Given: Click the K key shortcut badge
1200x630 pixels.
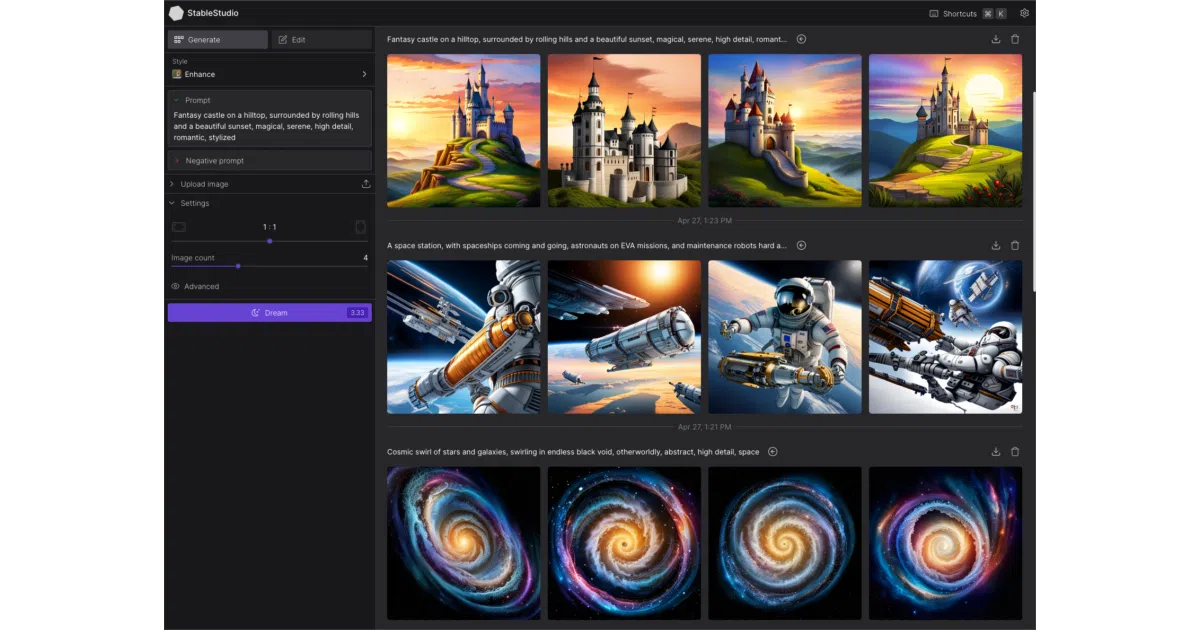Looking at the screenshot, I should coord(1001,13).
